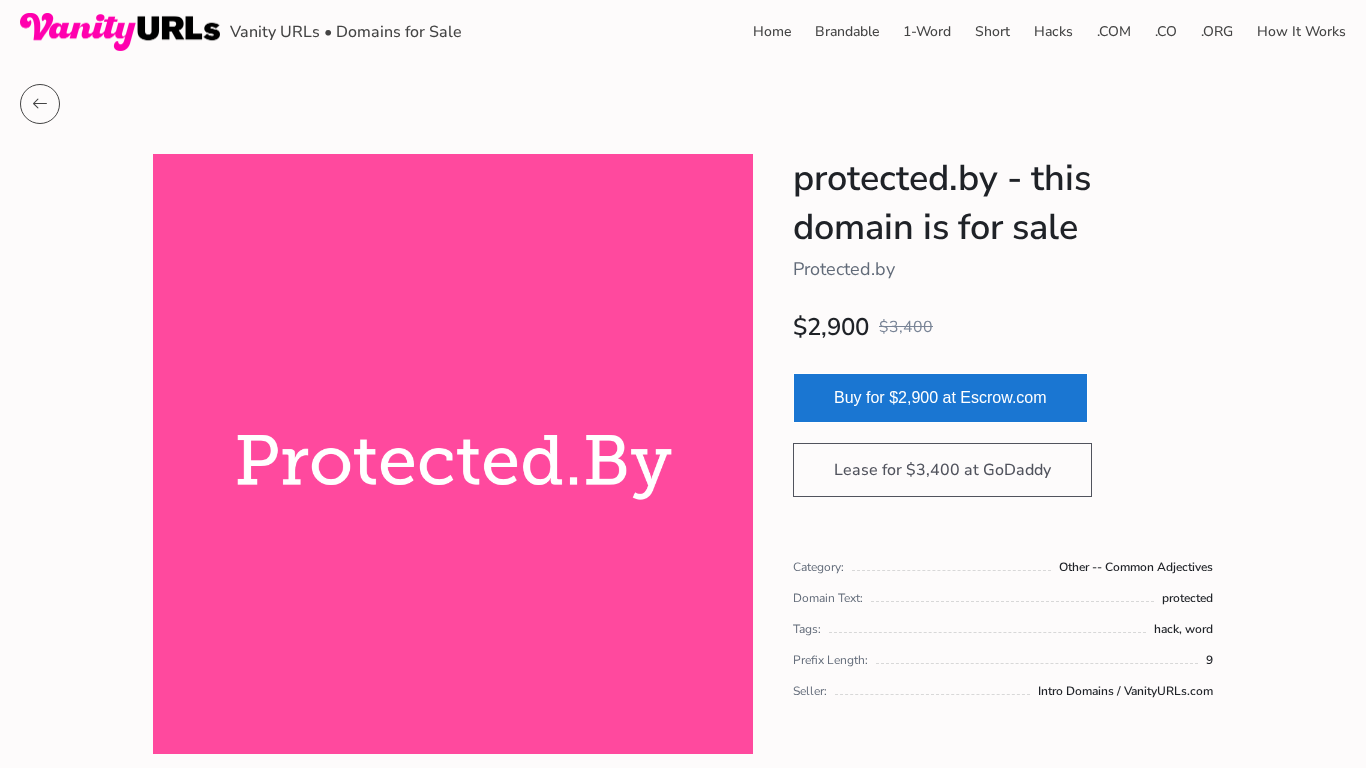Viewport: 1366px width, 768px height.
Task: Click the Other -- Common Adjectives category value
Action: pyautogui.click(x=1135, y=567)
